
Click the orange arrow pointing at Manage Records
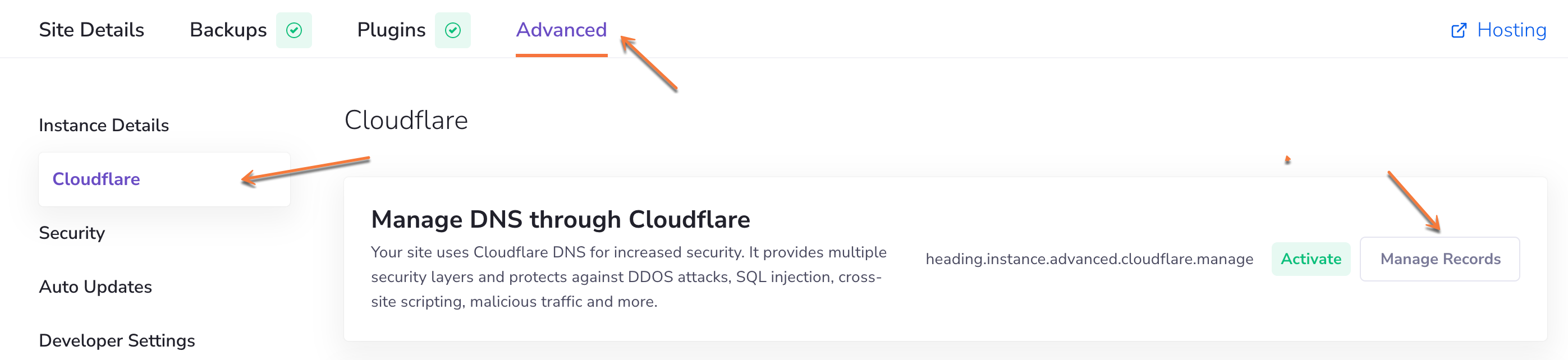(x=1414, y=202)
